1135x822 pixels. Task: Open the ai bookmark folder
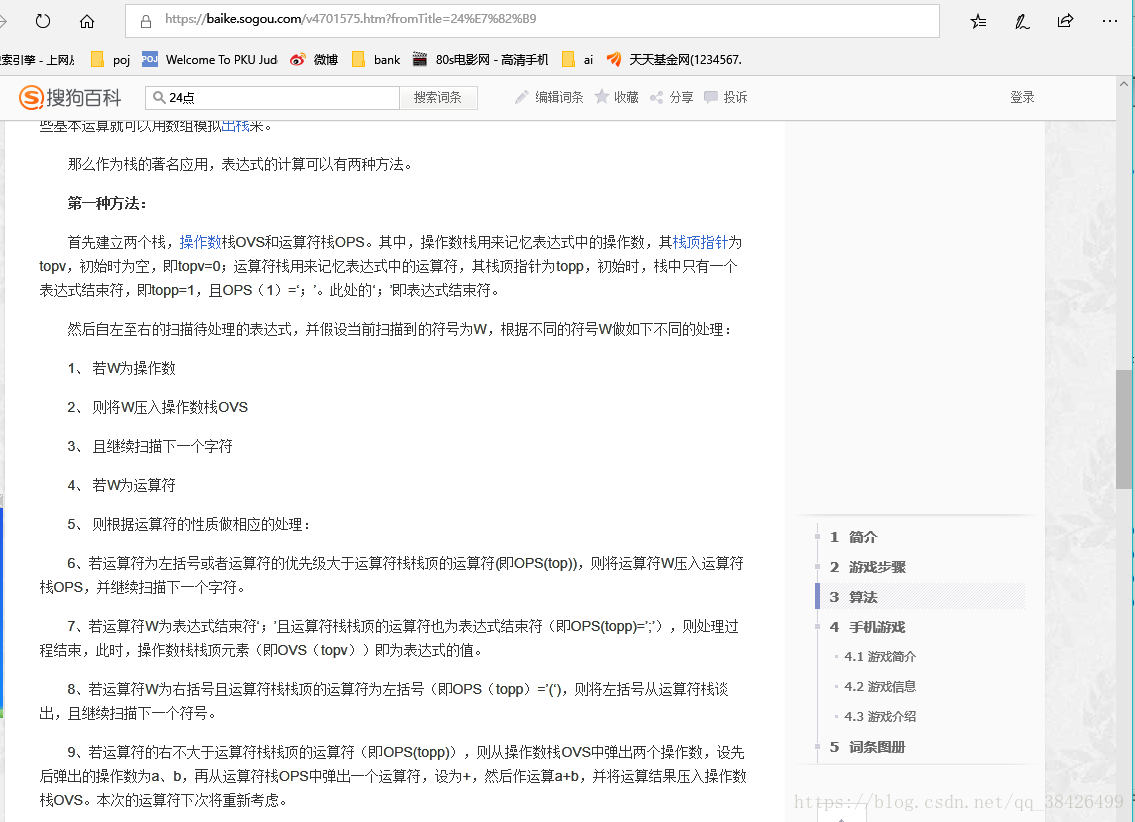[578, 59]
